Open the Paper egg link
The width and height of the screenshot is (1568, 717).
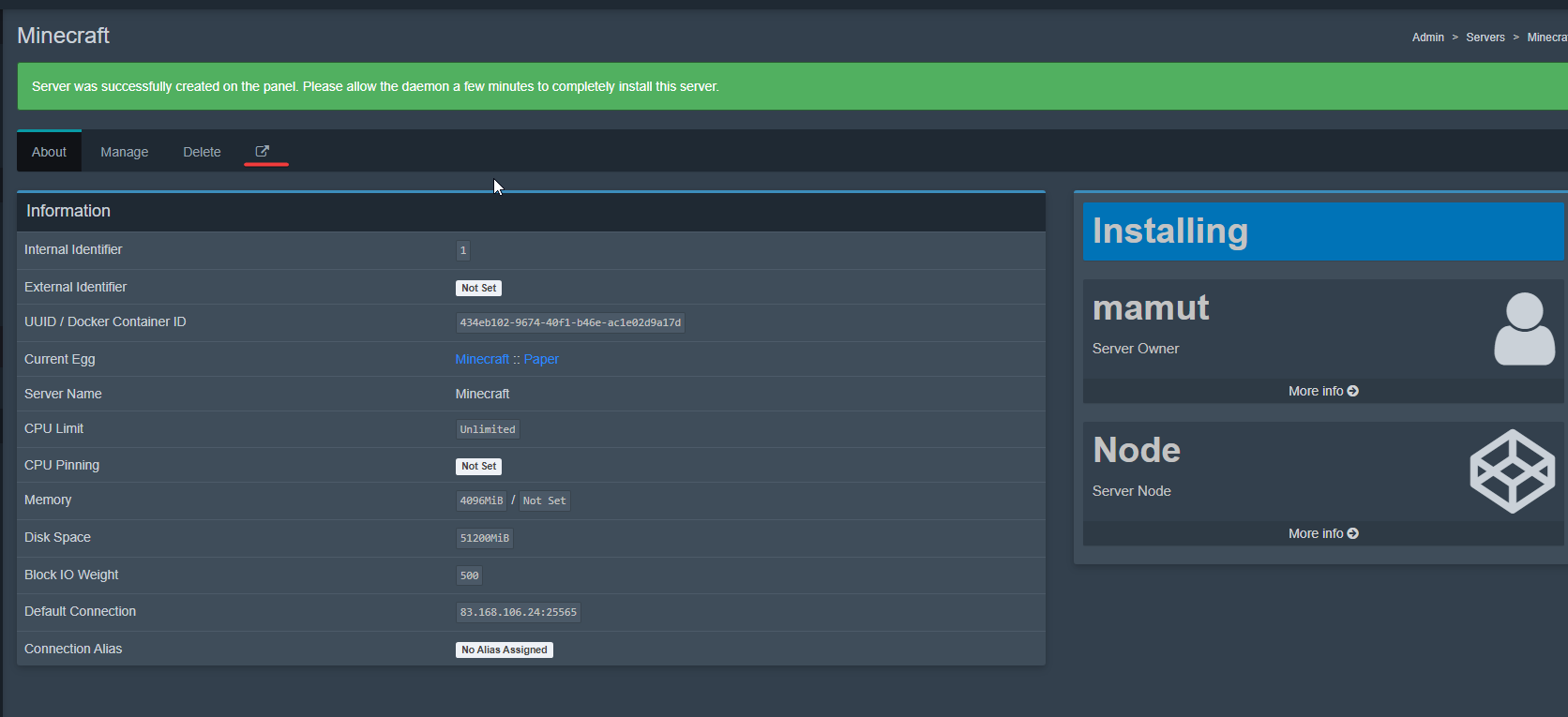pyautogui.click(x=541, y=359)
